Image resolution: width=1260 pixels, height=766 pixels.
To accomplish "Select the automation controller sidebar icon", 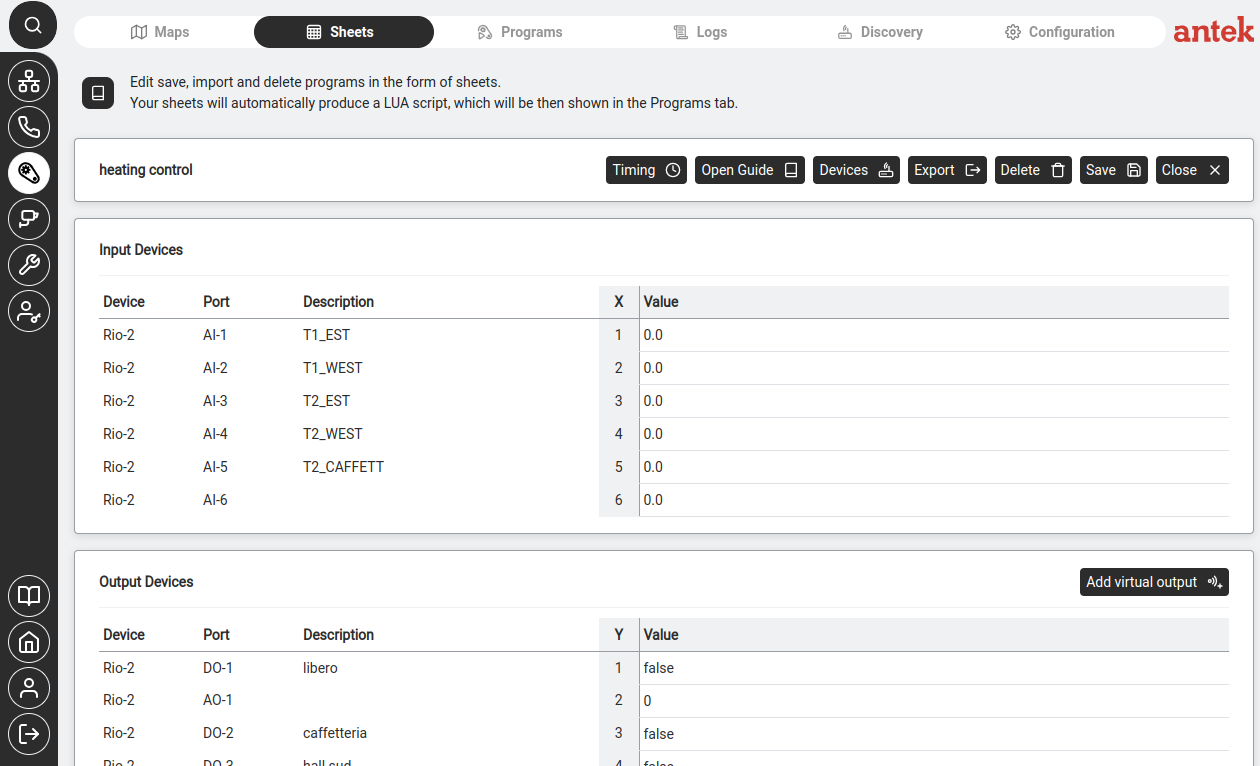I will pos(29,173).
